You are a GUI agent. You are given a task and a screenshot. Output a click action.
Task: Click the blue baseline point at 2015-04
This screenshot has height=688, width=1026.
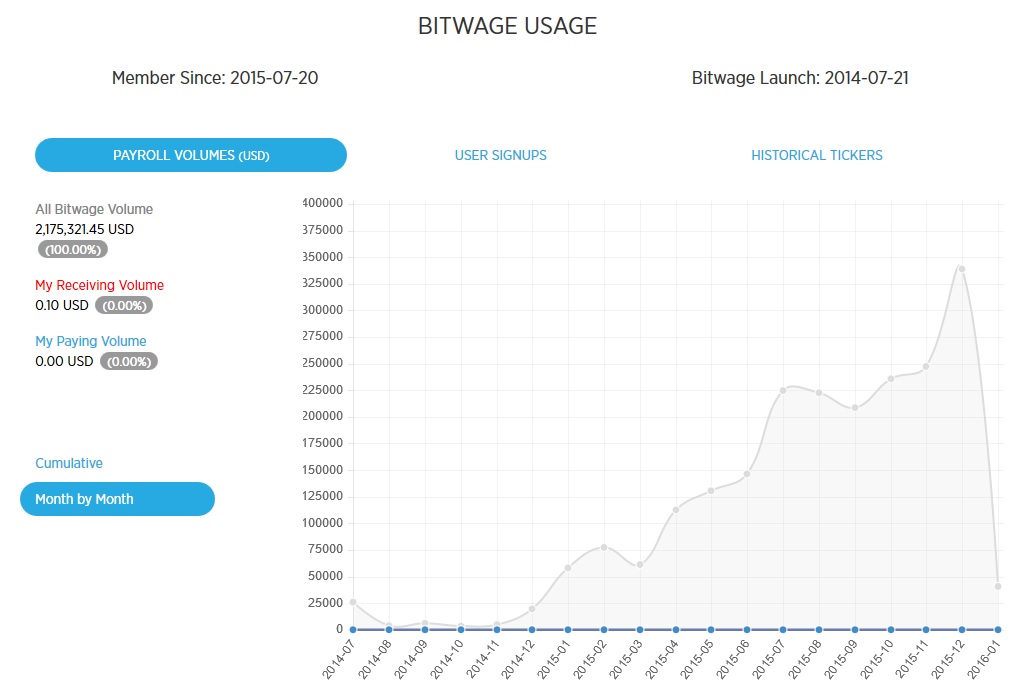click(x=676, y=629)
